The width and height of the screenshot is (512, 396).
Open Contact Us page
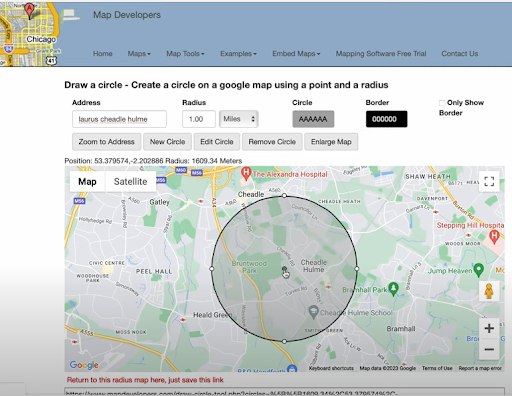pos(460,54)
